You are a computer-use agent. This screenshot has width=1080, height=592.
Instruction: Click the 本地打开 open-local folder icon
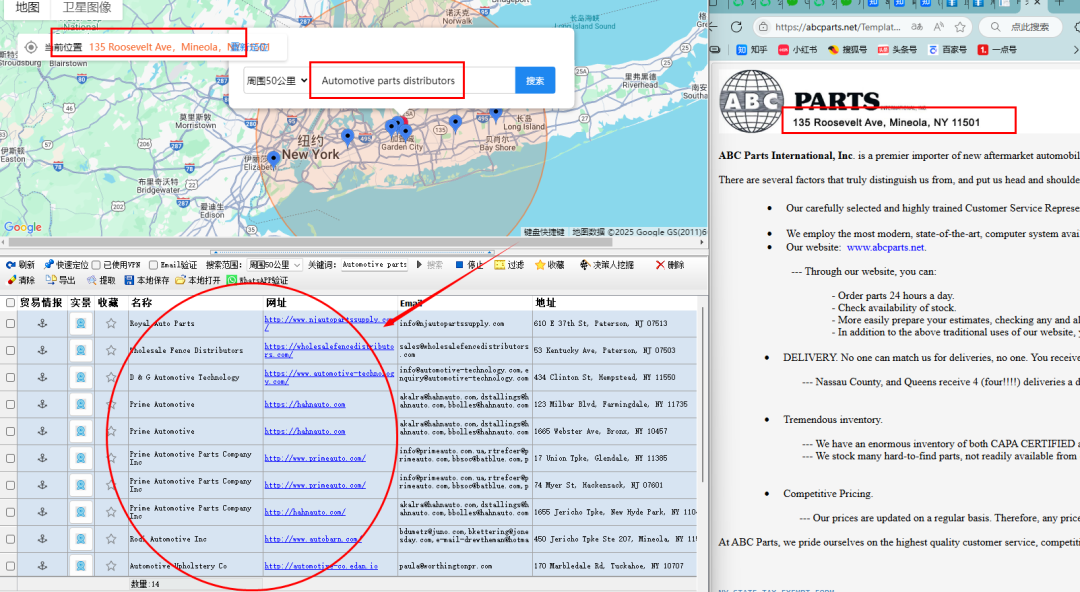pos(180,280)
